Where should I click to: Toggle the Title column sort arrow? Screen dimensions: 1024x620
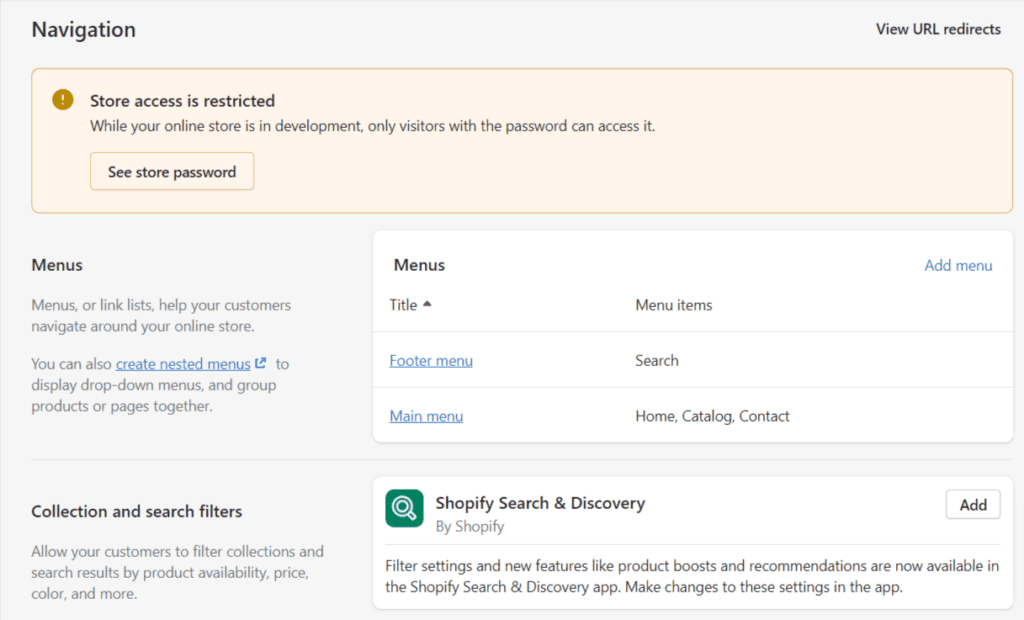pos(427,305)
